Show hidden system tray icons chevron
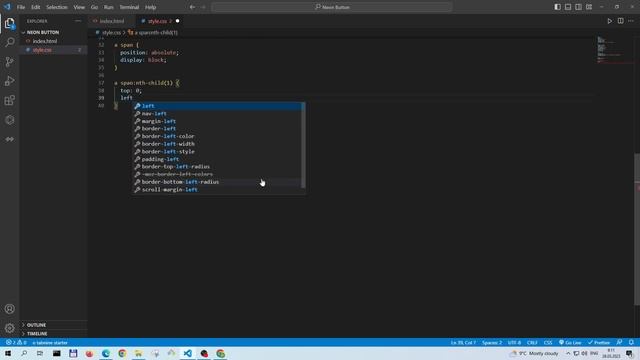Image resolution: width=640 pixels, height=360 pixels. pyautogui.click(x=568, y=353)
